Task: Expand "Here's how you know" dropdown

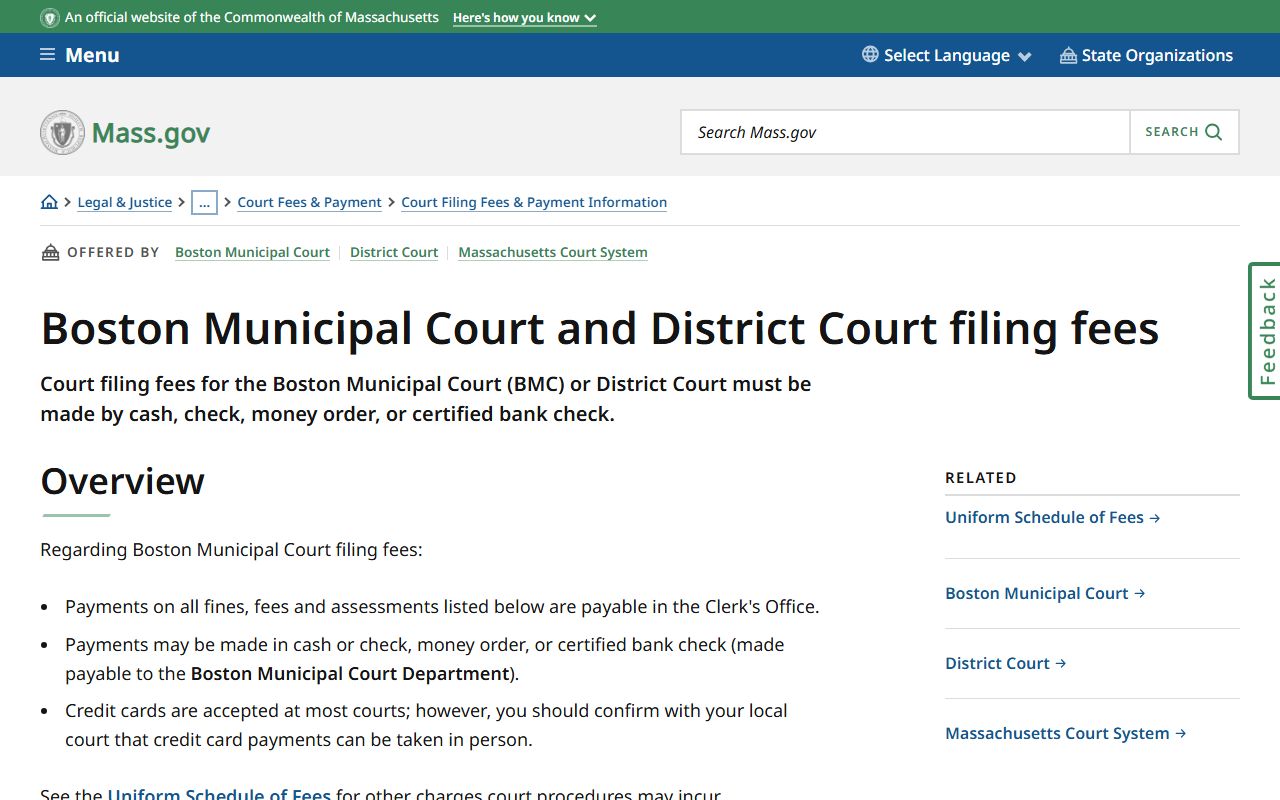Action: coord(524,18)
